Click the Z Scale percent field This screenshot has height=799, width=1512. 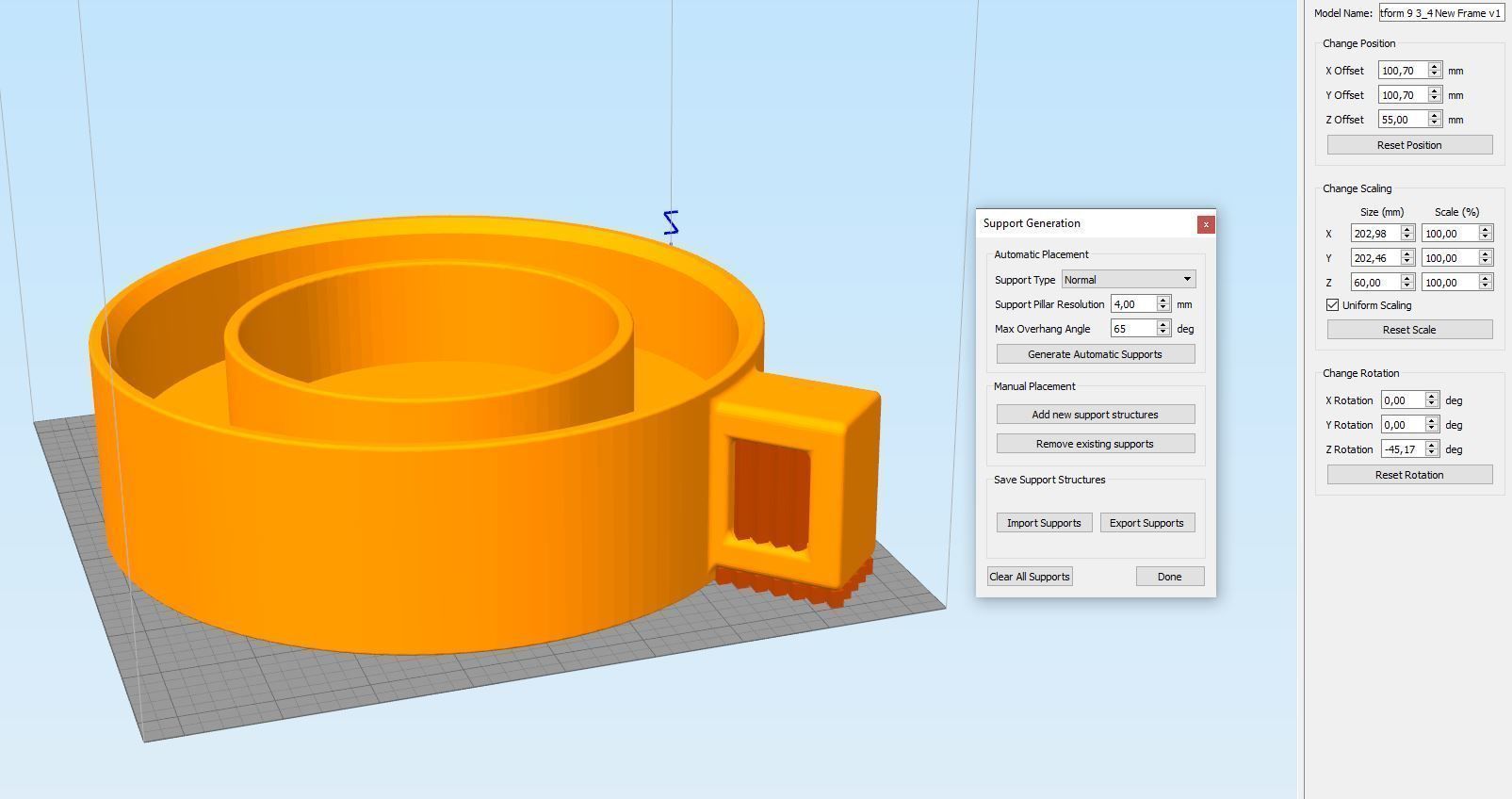(x=1450, y=282)
